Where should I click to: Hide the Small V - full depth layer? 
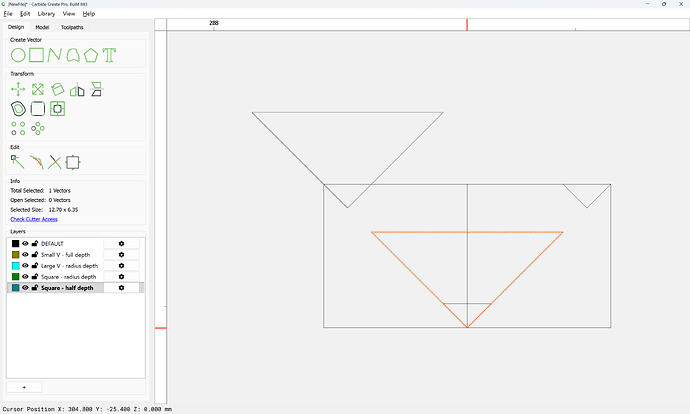(x=25, y=254)
